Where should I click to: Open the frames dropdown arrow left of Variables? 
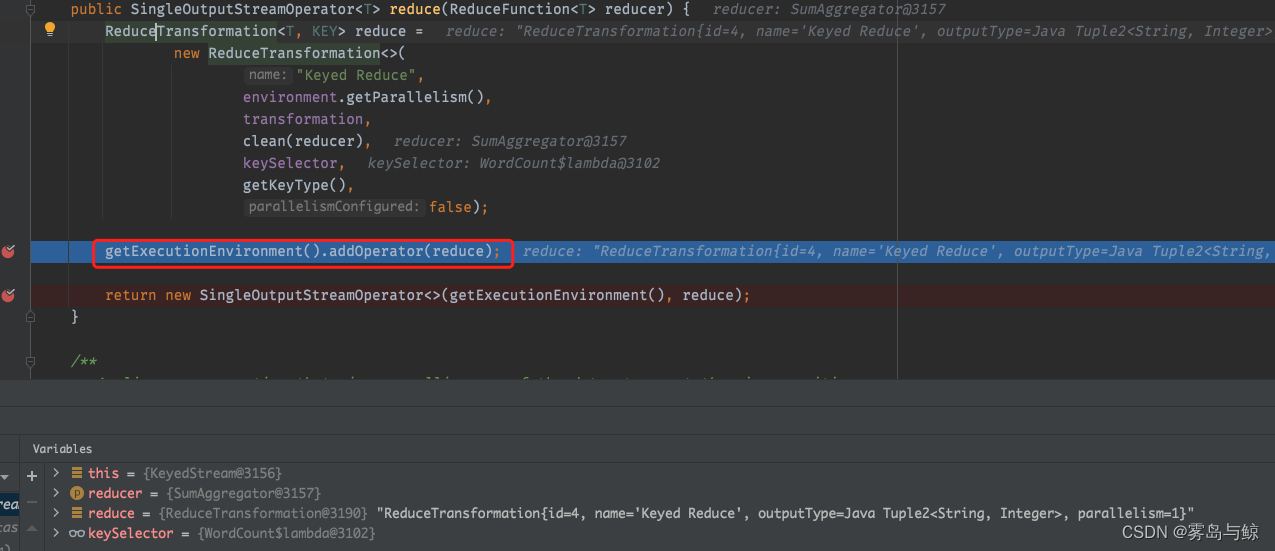(x=5, y=477)
